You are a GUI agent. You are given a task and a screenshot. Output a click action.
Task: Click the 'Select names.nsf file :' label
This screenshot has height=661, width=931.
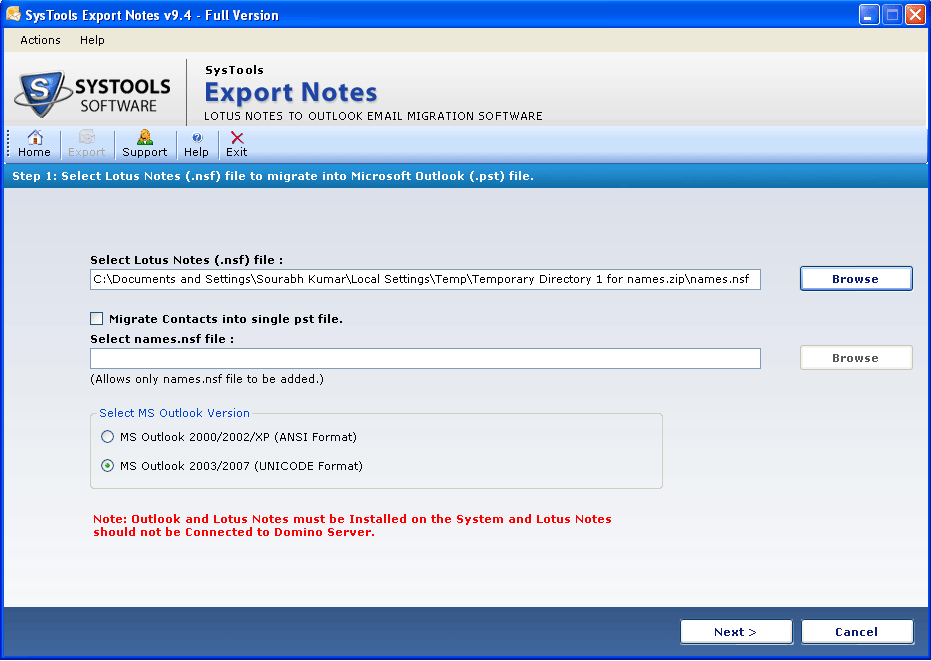(x=162, y=339)
